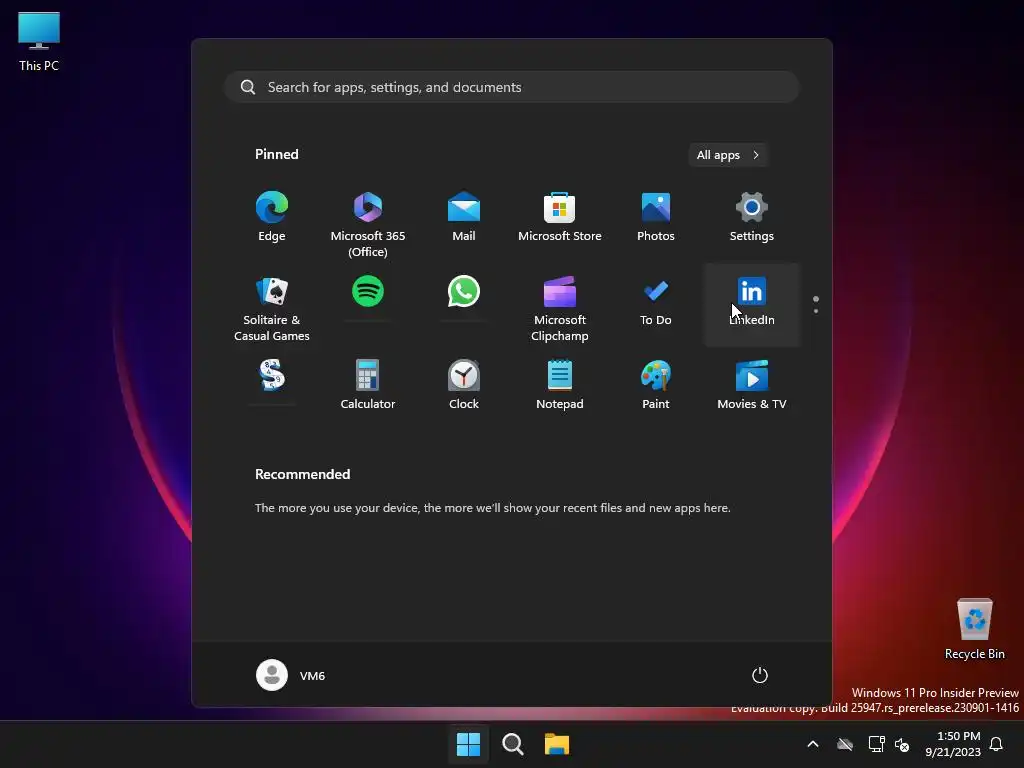This screenshot has height=768, width=1024.
Task: Open the notification bell
Action: coord(996,744)
